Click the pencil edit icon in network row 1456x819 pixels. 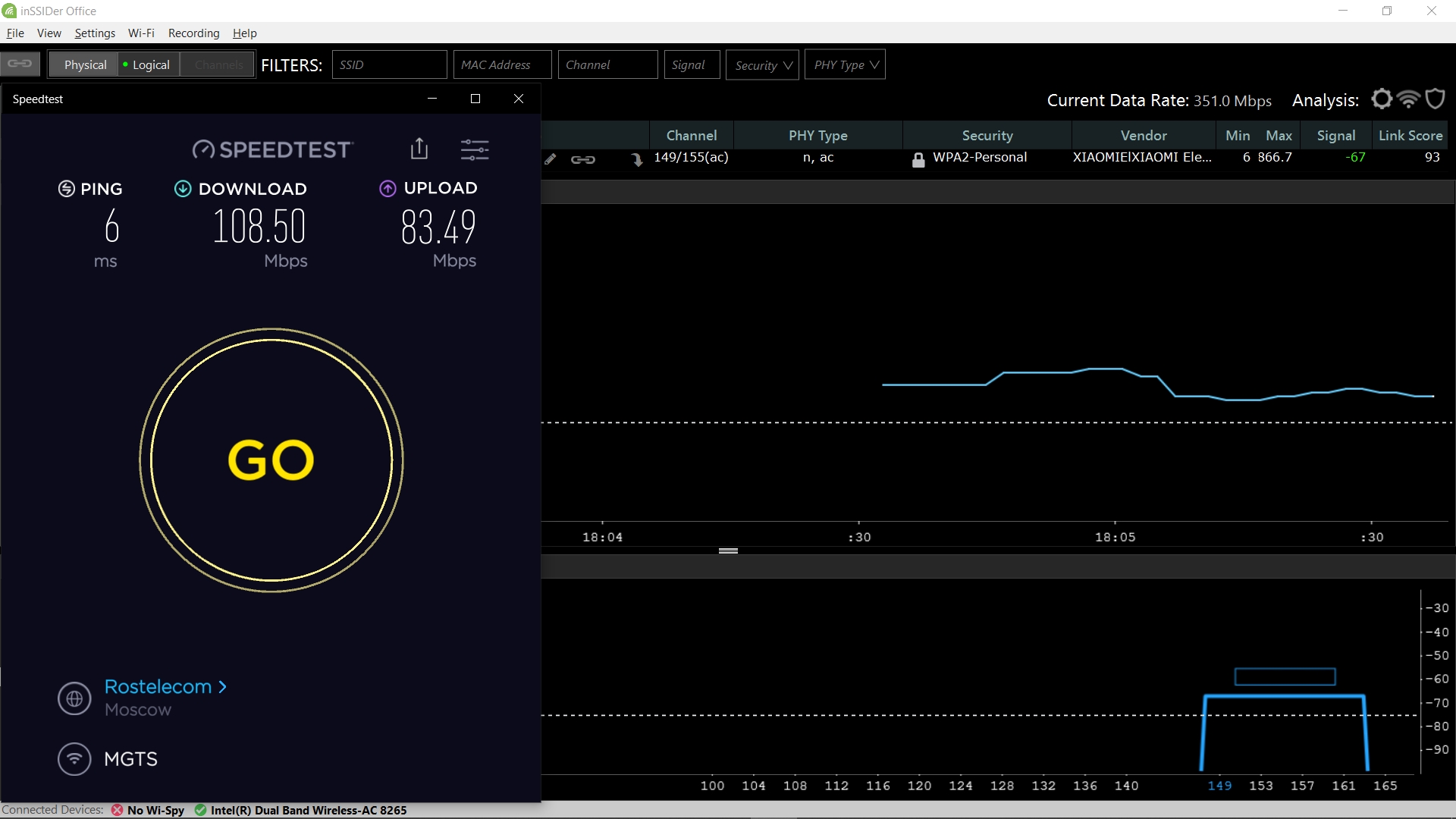pyautogui.click(x=551, y=158)
